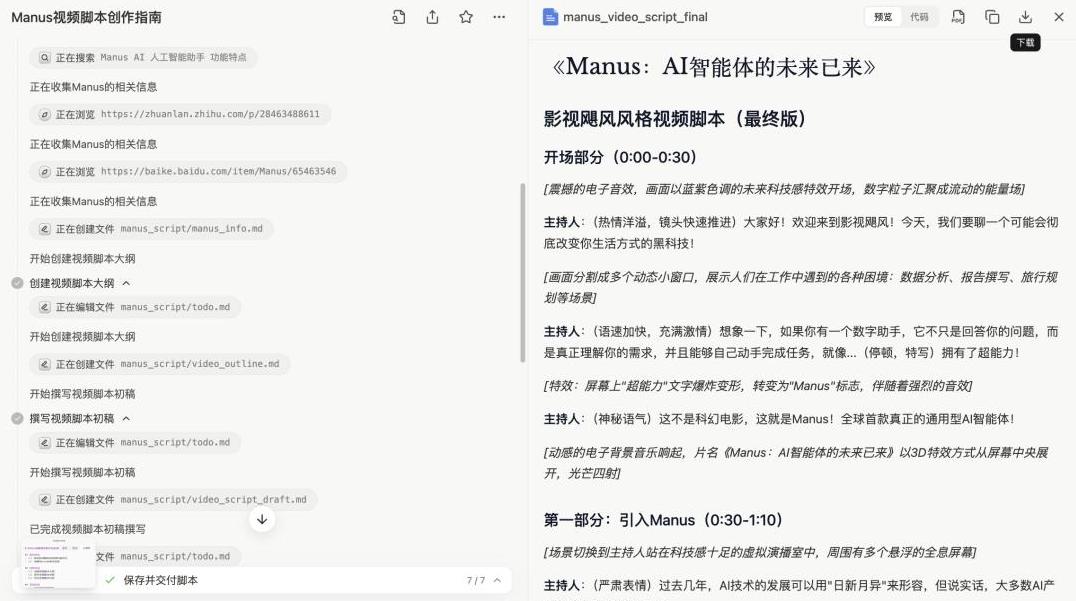Click the heading 影视飓风风格视频脚本（最终版）
The image size is (1076, 601).
676,119
